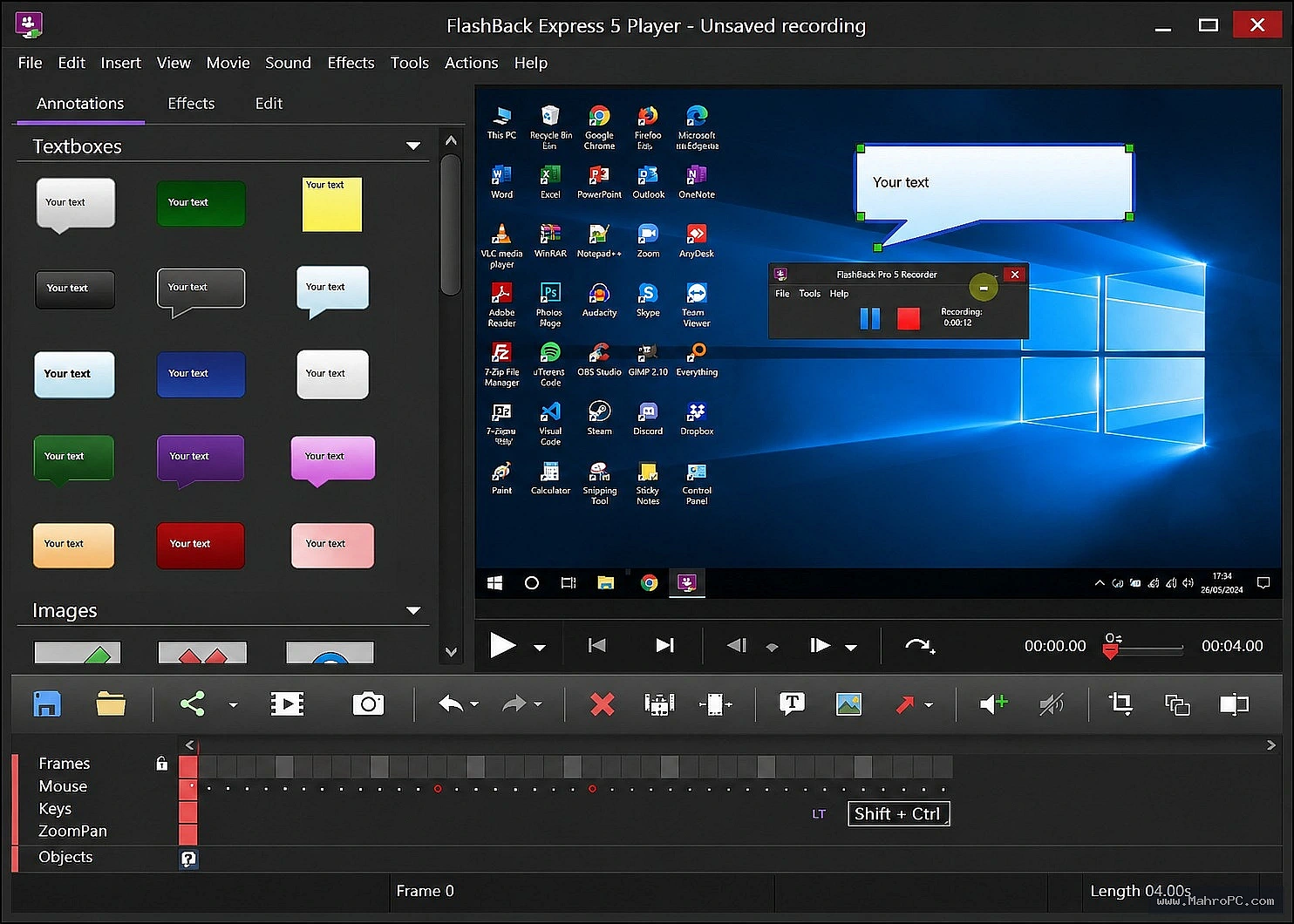Click the red stop button in the Recorder
This screenshot has height=924, width=1294.
tap(909, 318)
